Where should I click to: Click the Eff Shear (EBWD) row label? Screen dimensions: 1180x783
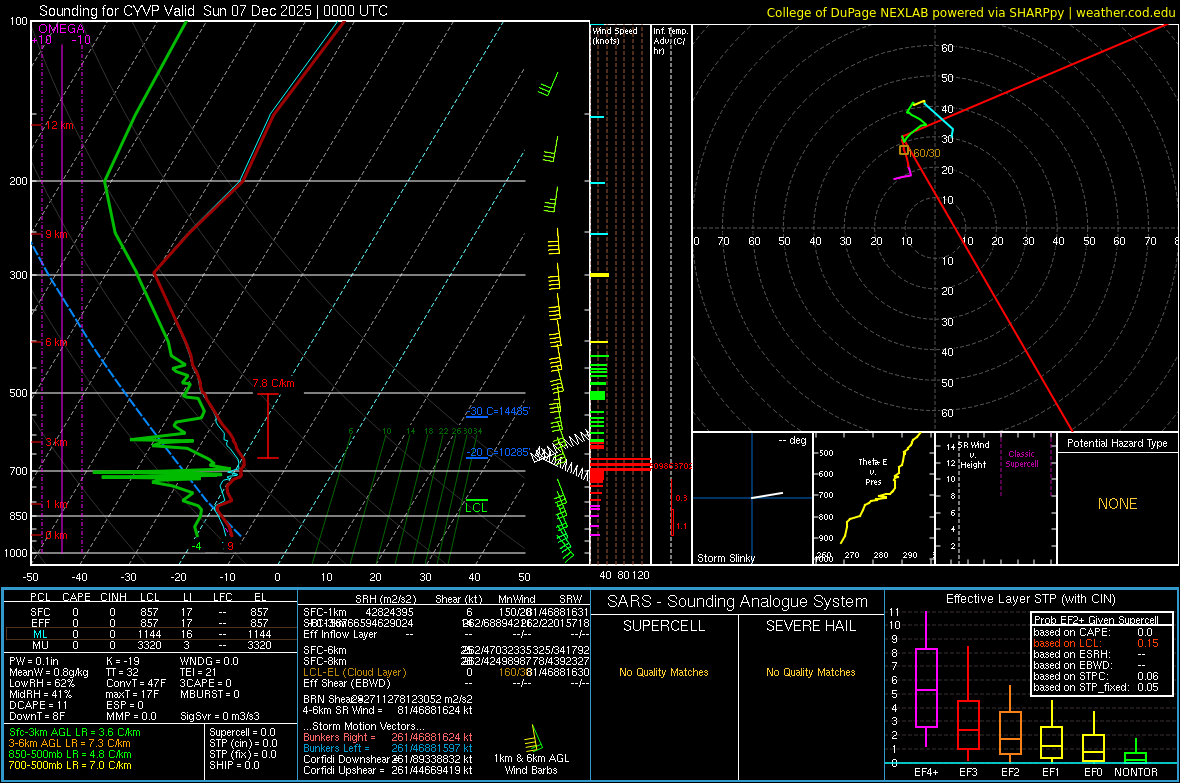click(x=347, y=683)
